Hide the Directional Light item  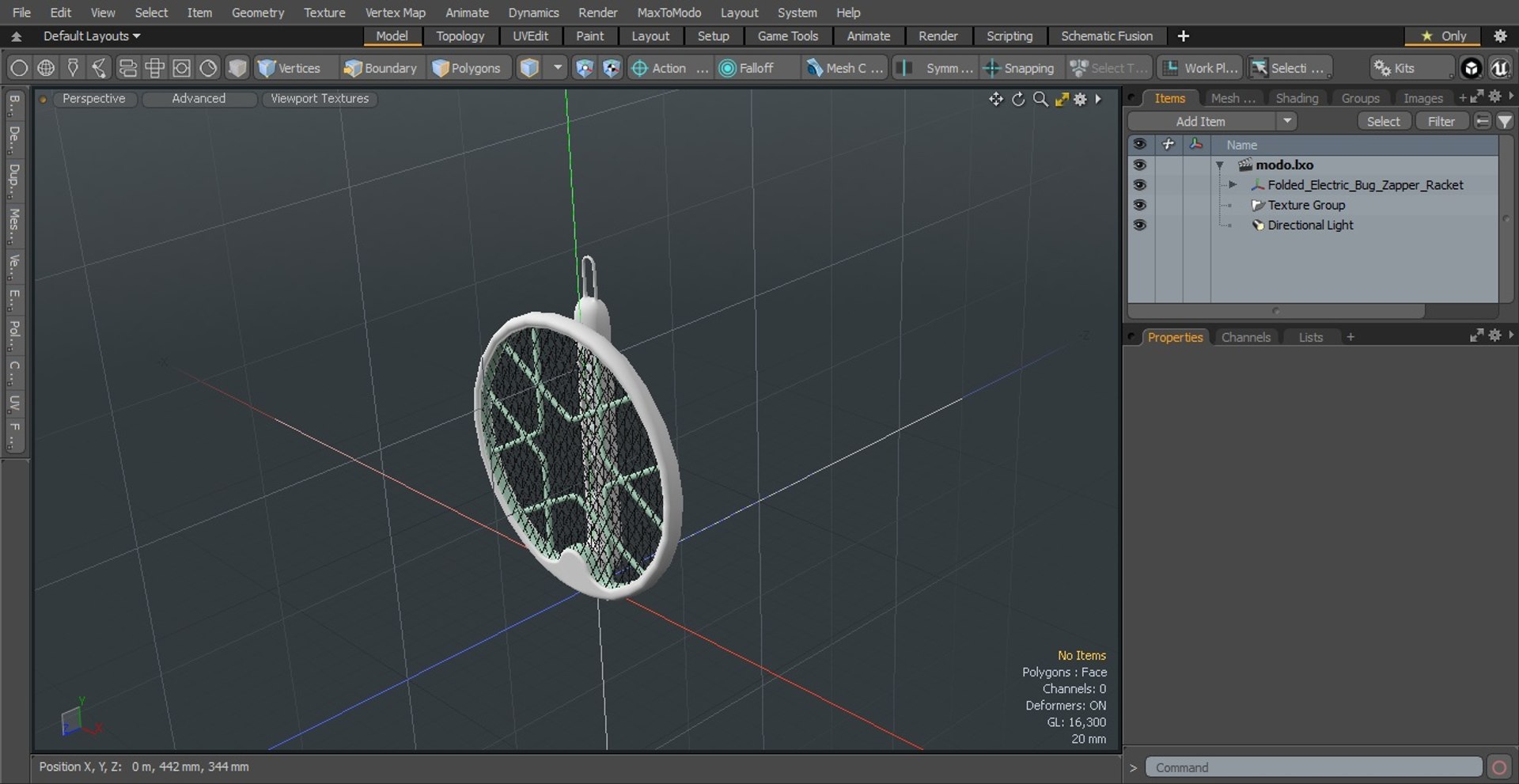pyautogui.click(x=1139, y=225)
